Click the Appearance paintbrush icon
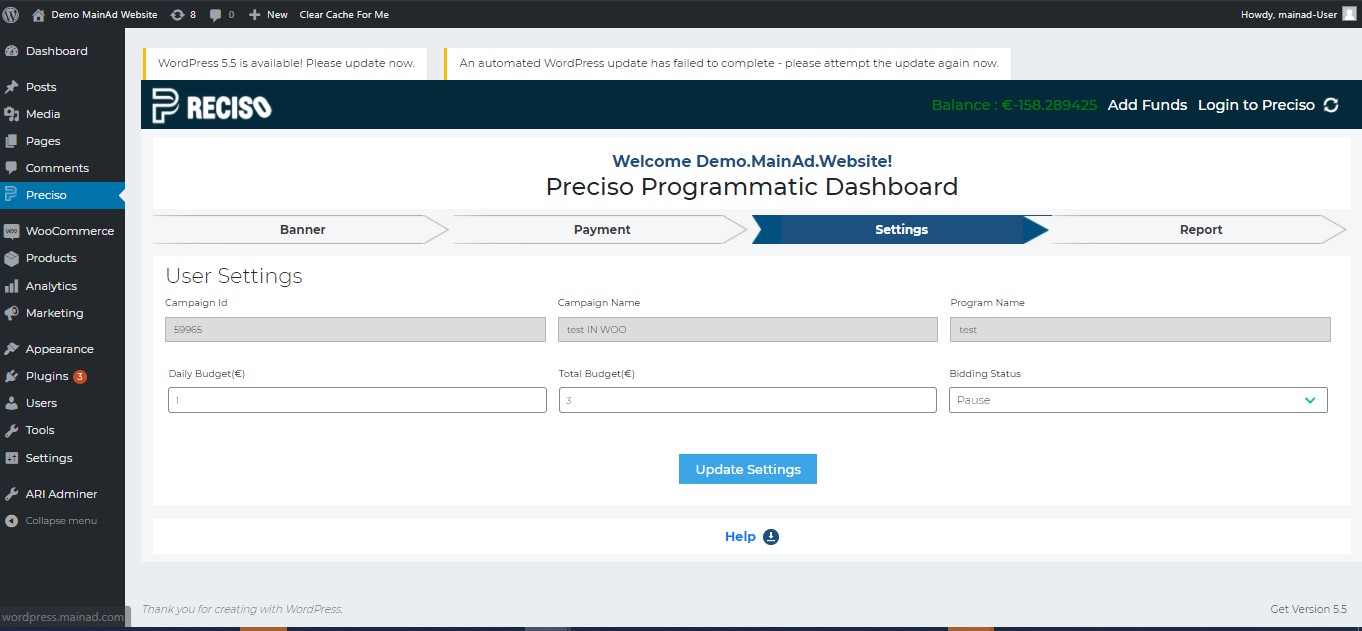Image resolution: width=1362 pixels, height=631 pixels. click(12, 349)
